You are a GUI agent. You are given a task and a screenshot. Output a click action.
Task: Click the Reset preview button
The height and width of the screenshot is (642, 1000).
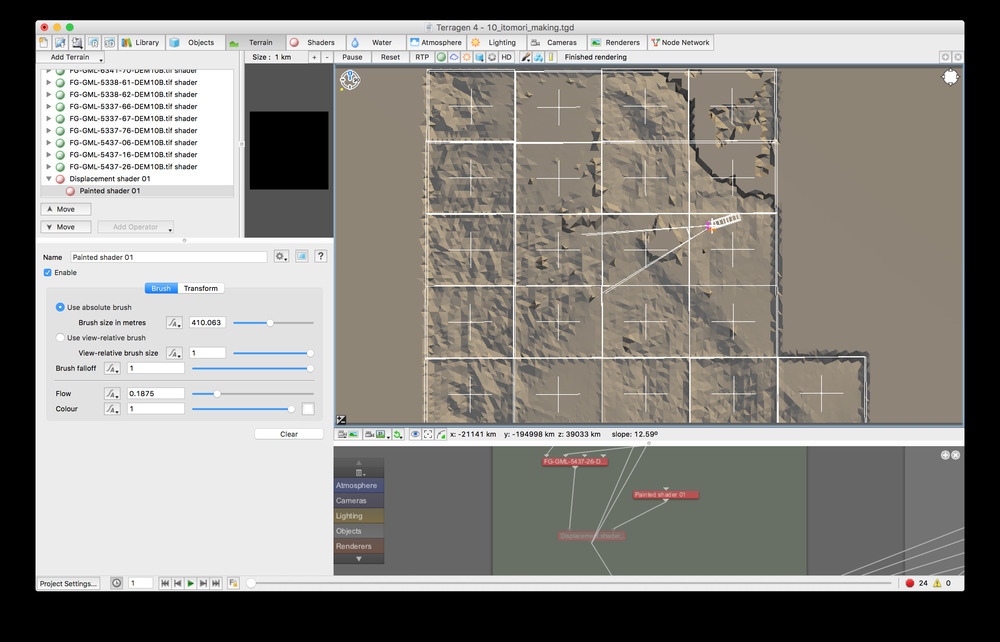click(x=390, y=57)
